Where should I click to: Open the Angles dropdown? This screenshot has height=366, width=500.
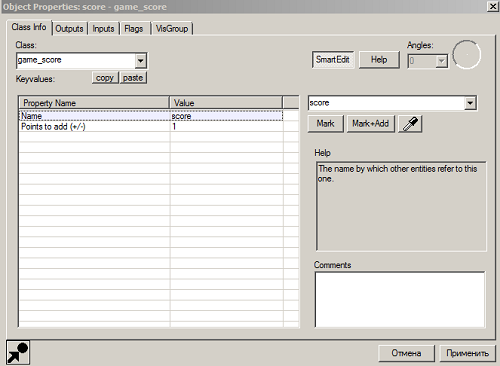[442, 61]
